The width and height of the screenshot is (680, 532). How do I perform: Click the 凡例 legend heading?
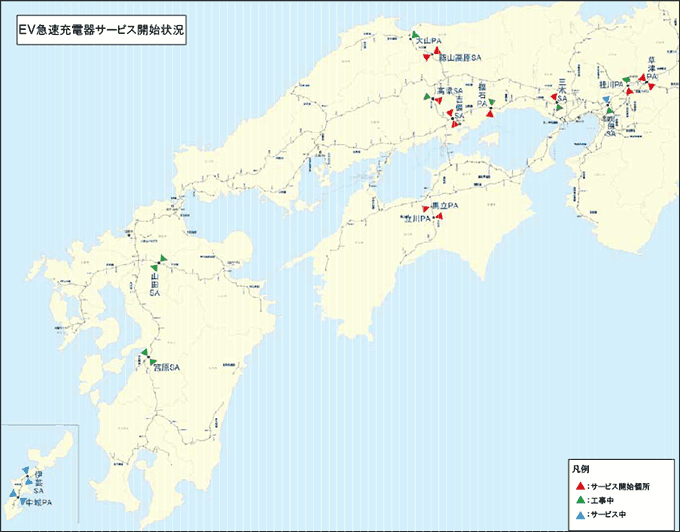[x=581, y=470]
